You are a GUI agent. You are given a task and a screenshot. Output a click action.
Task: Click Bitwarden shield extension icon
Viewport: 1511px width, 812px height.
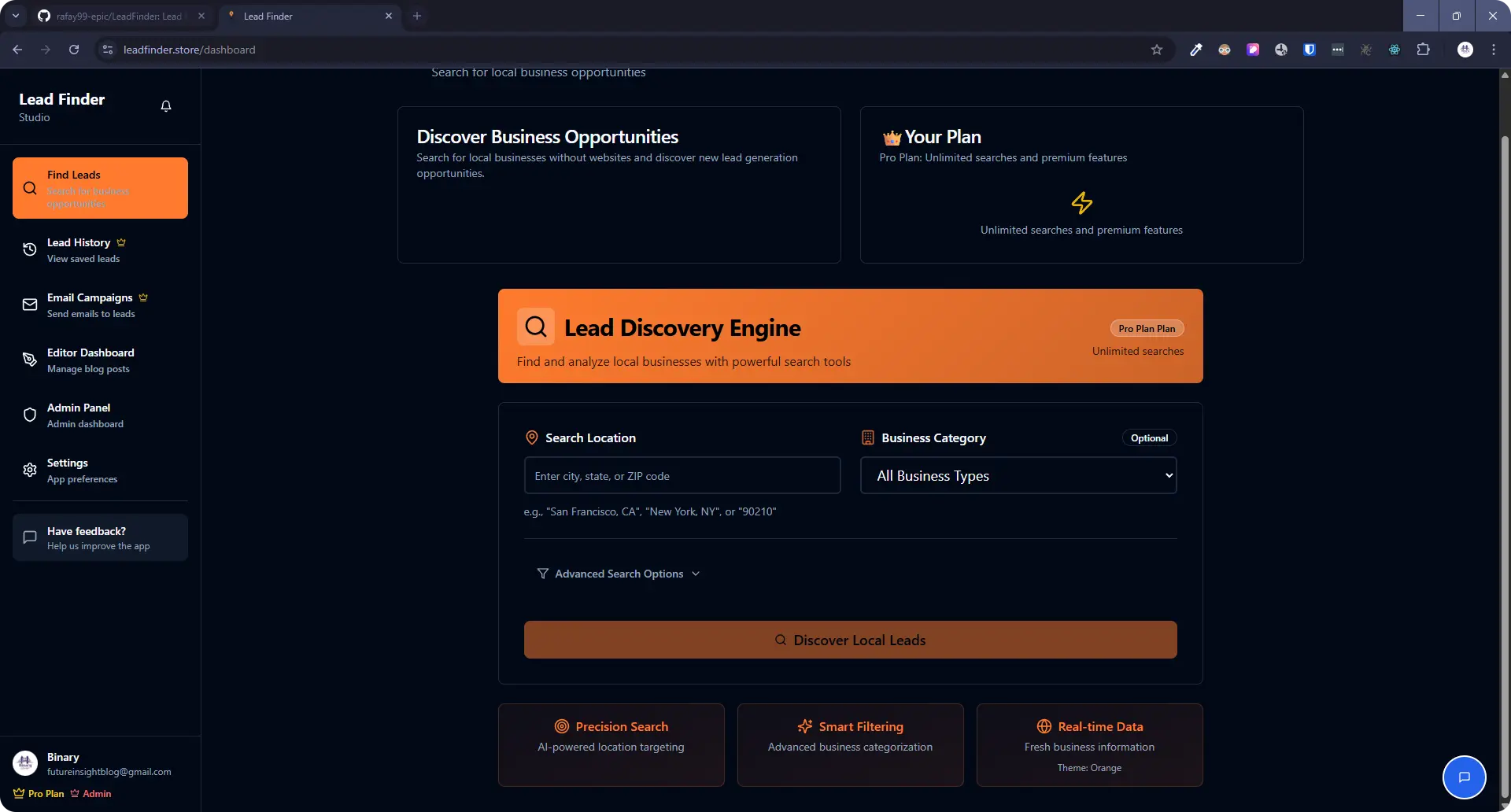click(x=1310, y=50)
